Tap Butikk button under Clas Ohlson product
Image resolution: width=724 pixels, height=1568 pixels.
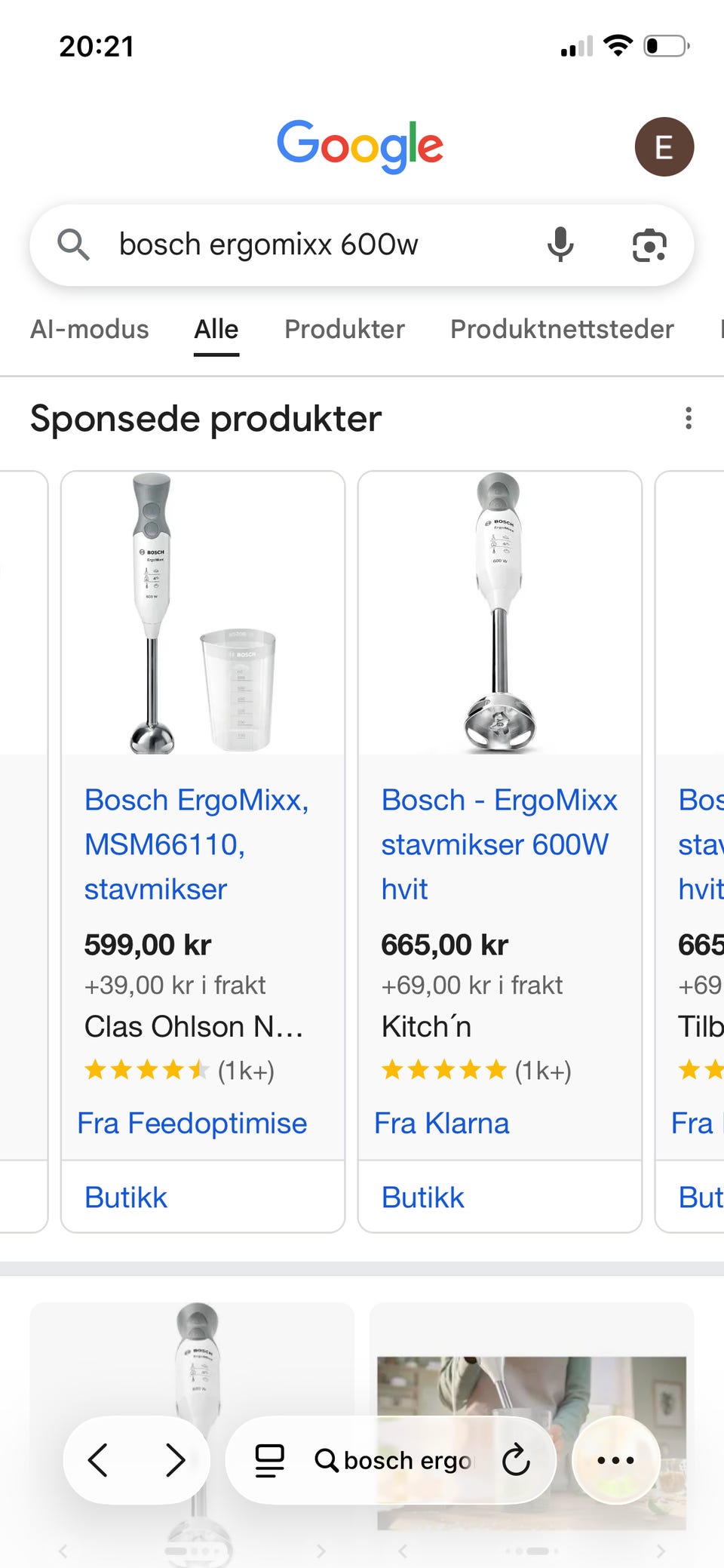[126, 1198]
